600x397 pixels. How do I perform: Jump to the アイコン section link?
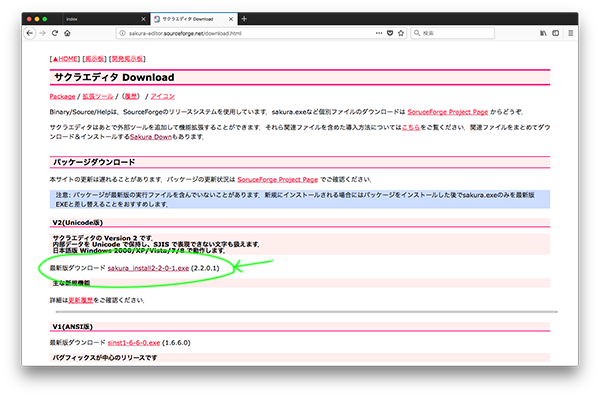(162, 96)
